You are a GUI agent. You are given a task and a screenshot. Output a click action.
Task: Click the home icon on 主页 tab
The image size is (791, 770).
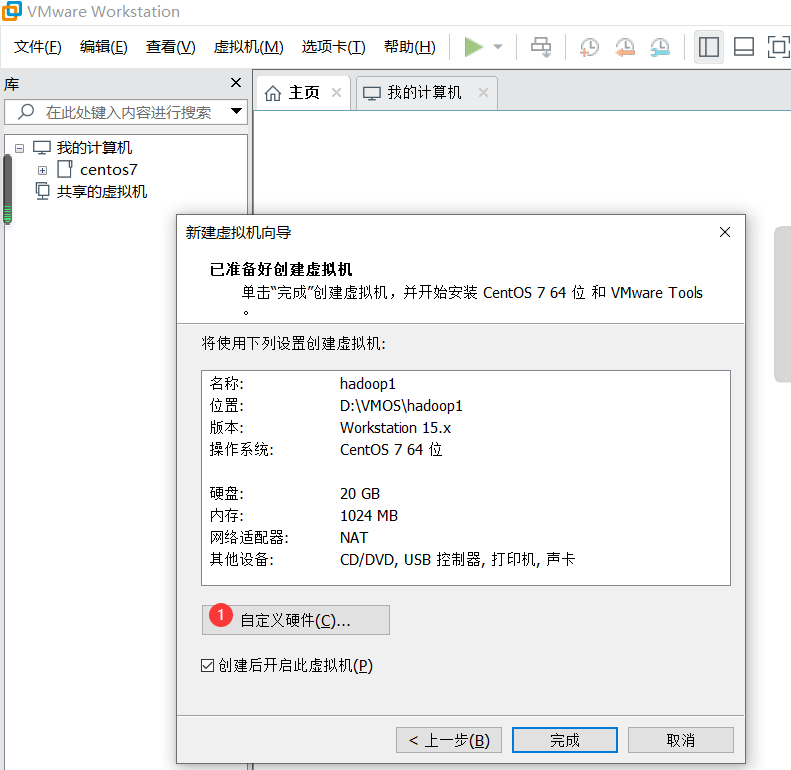pos(273,93)
